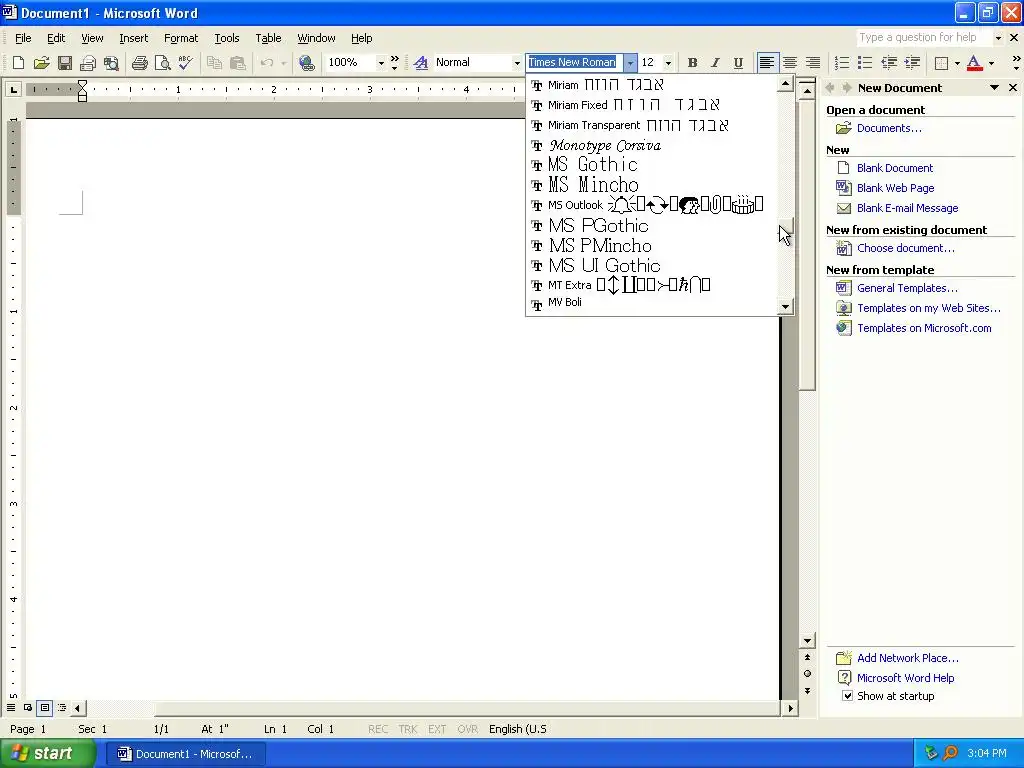Open the Style dropdown showing Normal
Screen dimensions: 1024x768
pyautogui.click(x=517, y=63)
